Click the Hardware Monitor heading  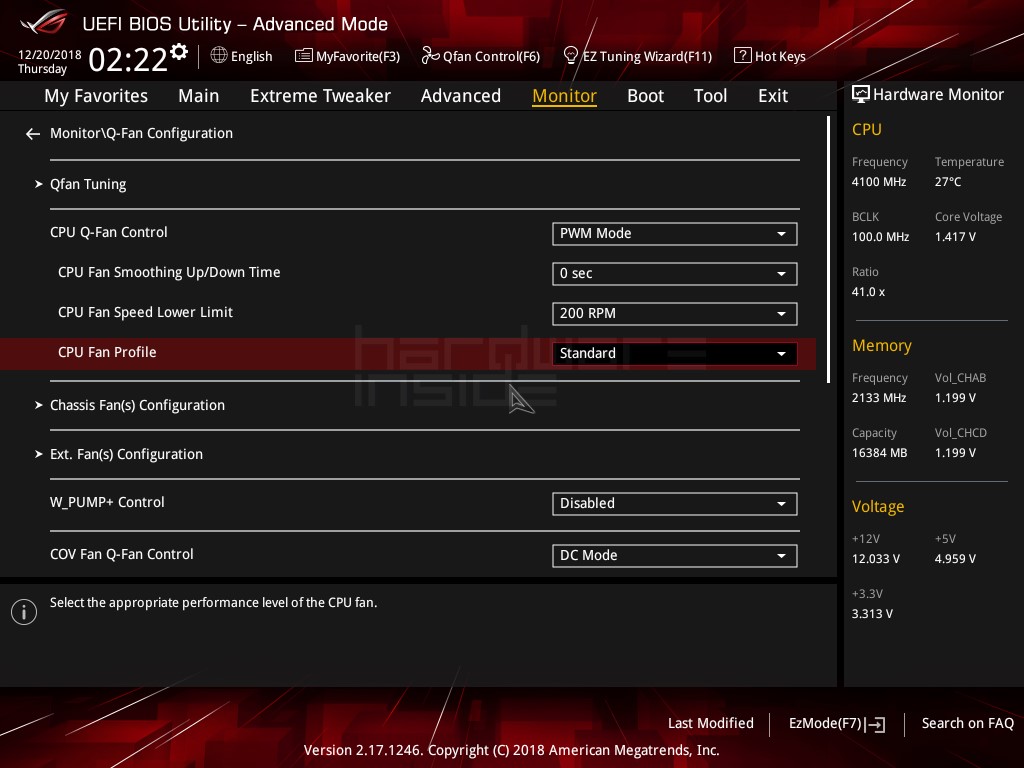(x=938, y=95)
